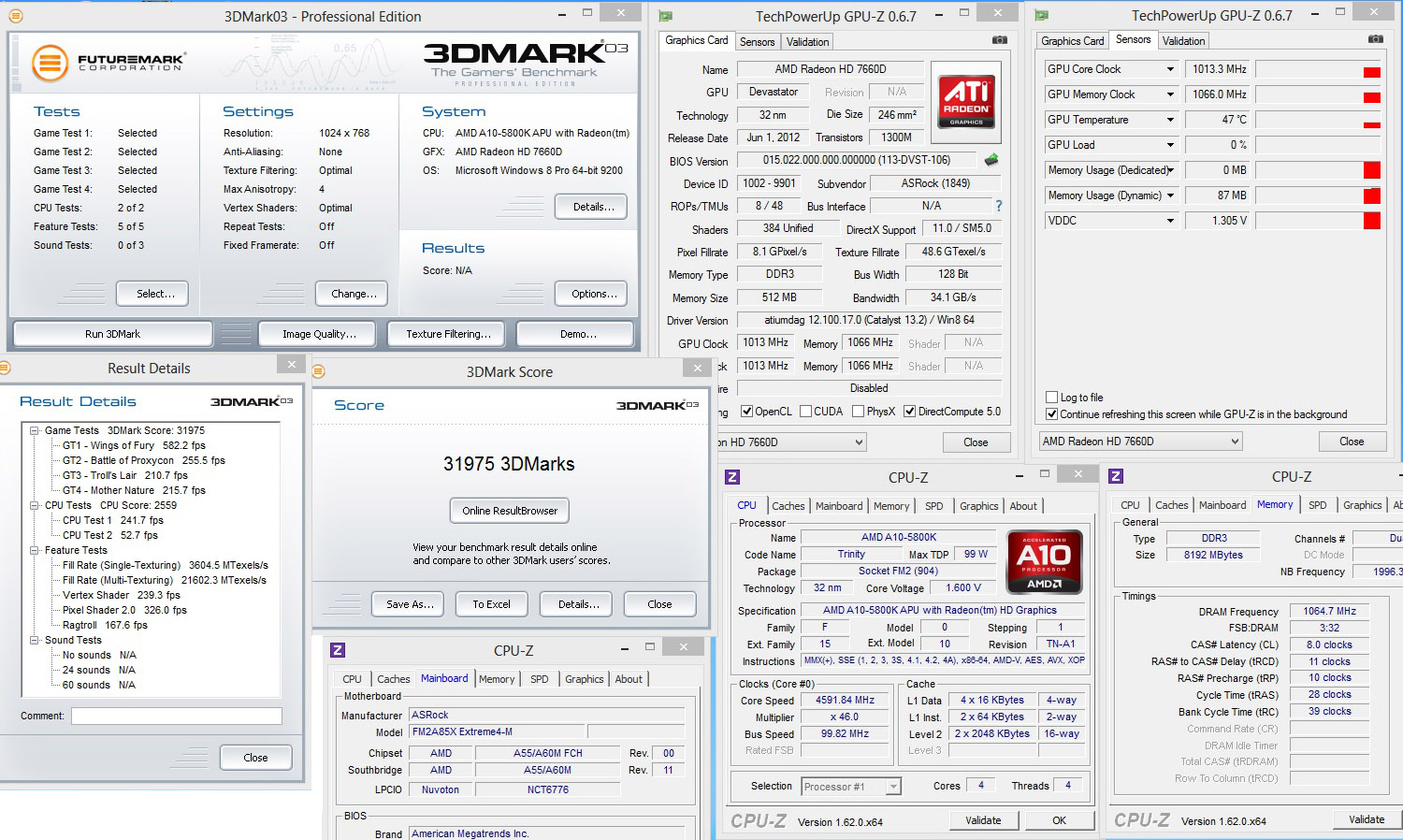Open the GPU Temperature sensor dropdown
The image size is (1403, 840).
(1170, 120)
